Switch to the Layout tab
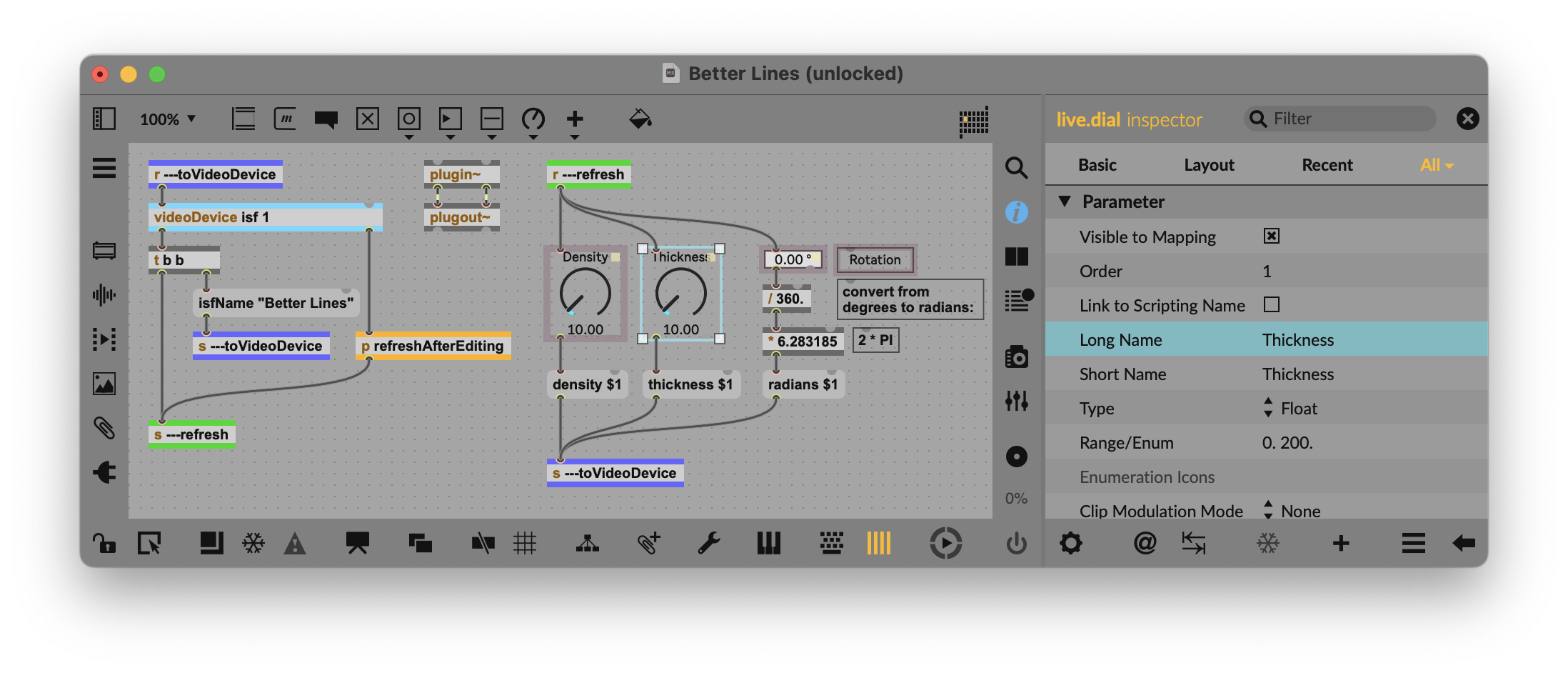Screen dimensions: 1568x673 pos(1208,165)
